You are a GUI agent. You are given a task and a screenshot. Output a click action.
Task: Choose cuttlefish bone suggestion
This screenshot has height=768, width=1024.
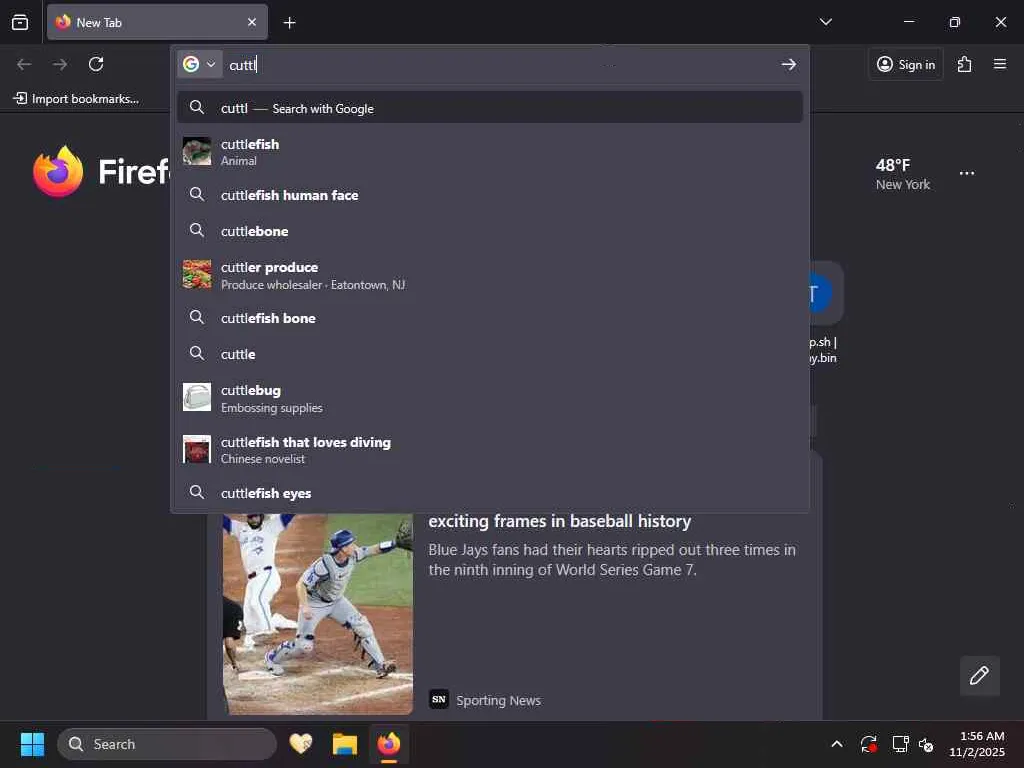490,317
